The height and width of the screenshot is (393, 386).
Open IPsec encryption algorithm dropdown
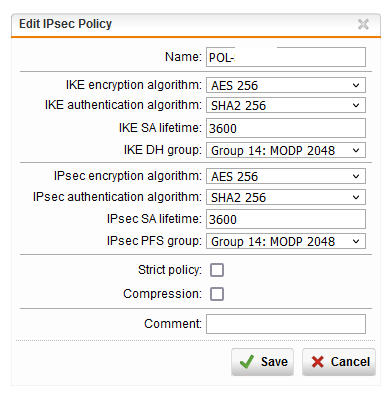click(x=286, y=176)
